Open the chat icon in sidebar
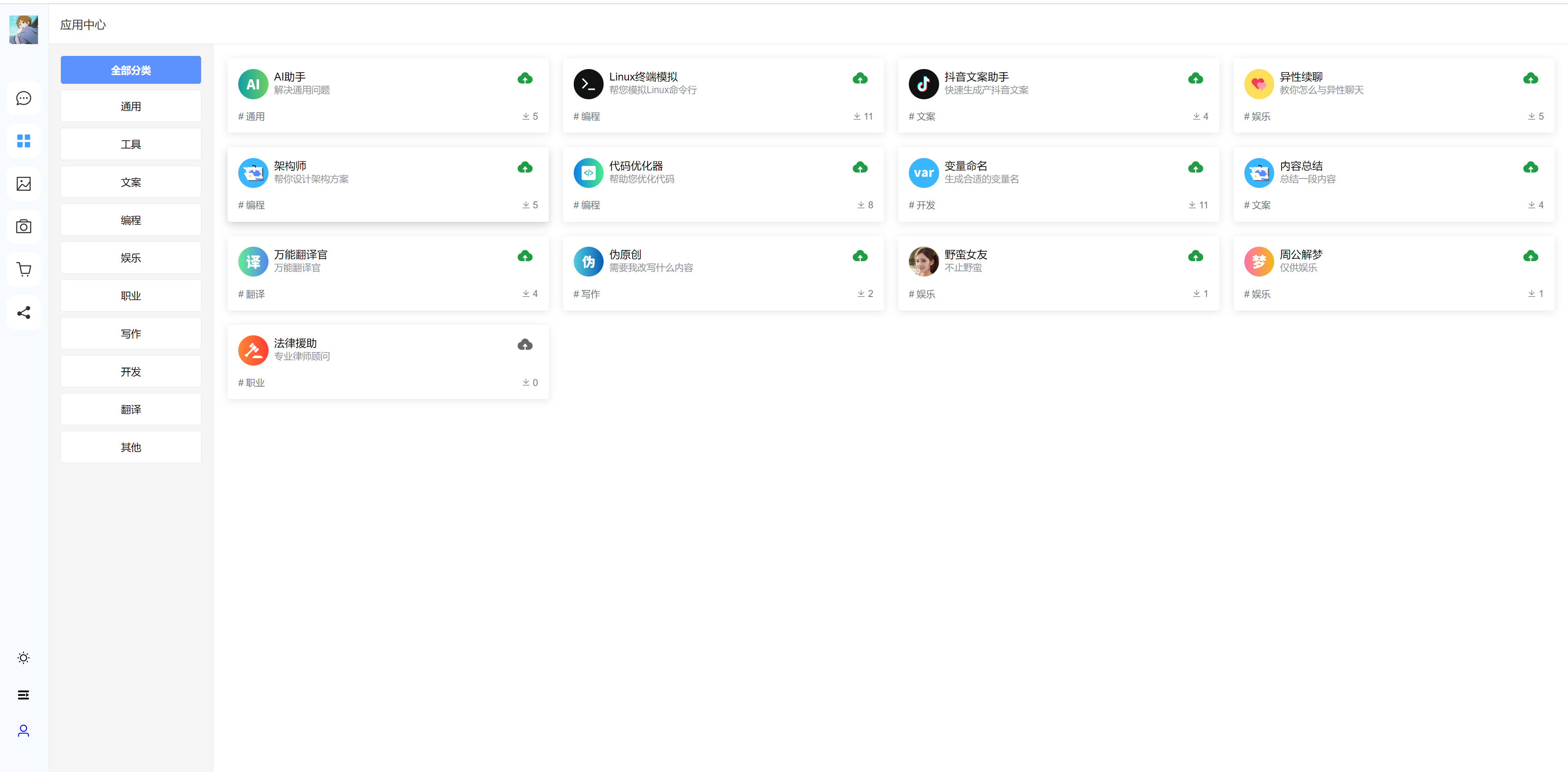The image size is (1568, 772). pos(24,98)
